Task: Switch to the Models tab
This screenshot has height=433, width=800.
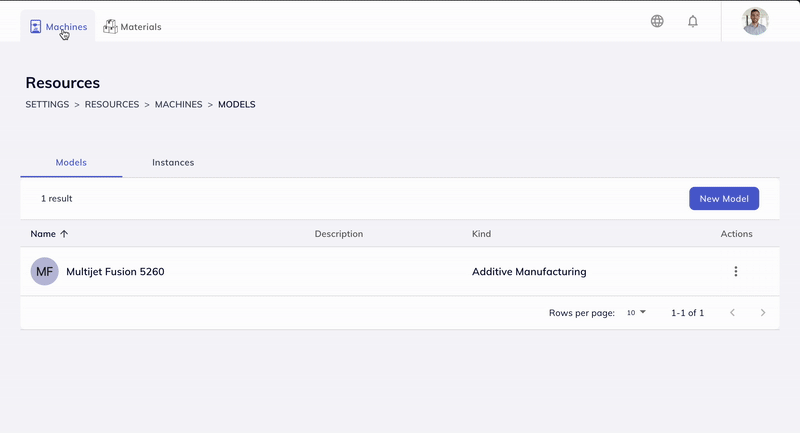Action: [71, 163]
